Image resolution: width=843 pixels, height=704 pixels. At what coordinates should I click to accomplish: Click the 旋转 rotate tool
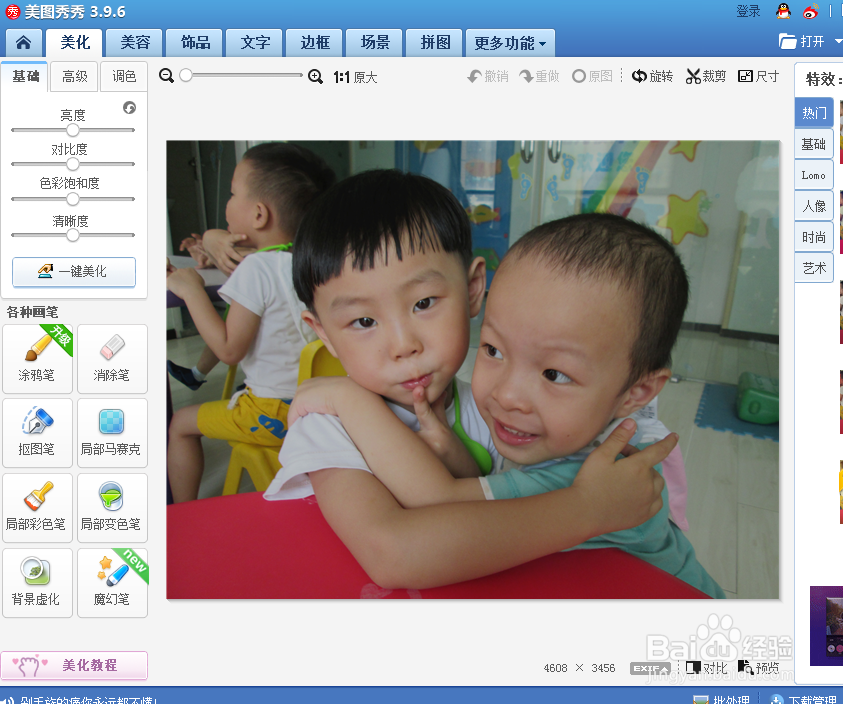click(x=652, y=76)
